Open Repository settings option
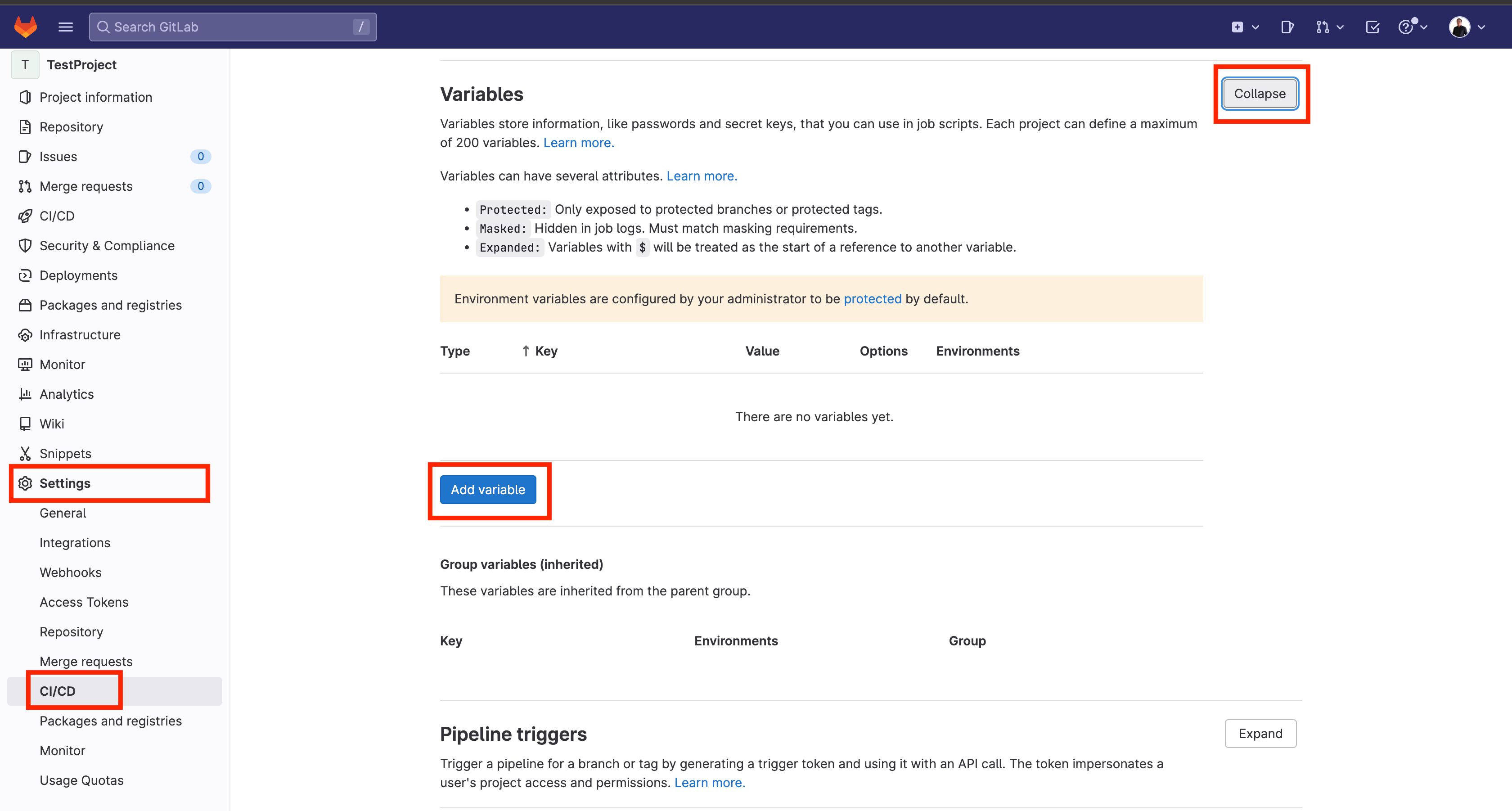 pos(70,632)
